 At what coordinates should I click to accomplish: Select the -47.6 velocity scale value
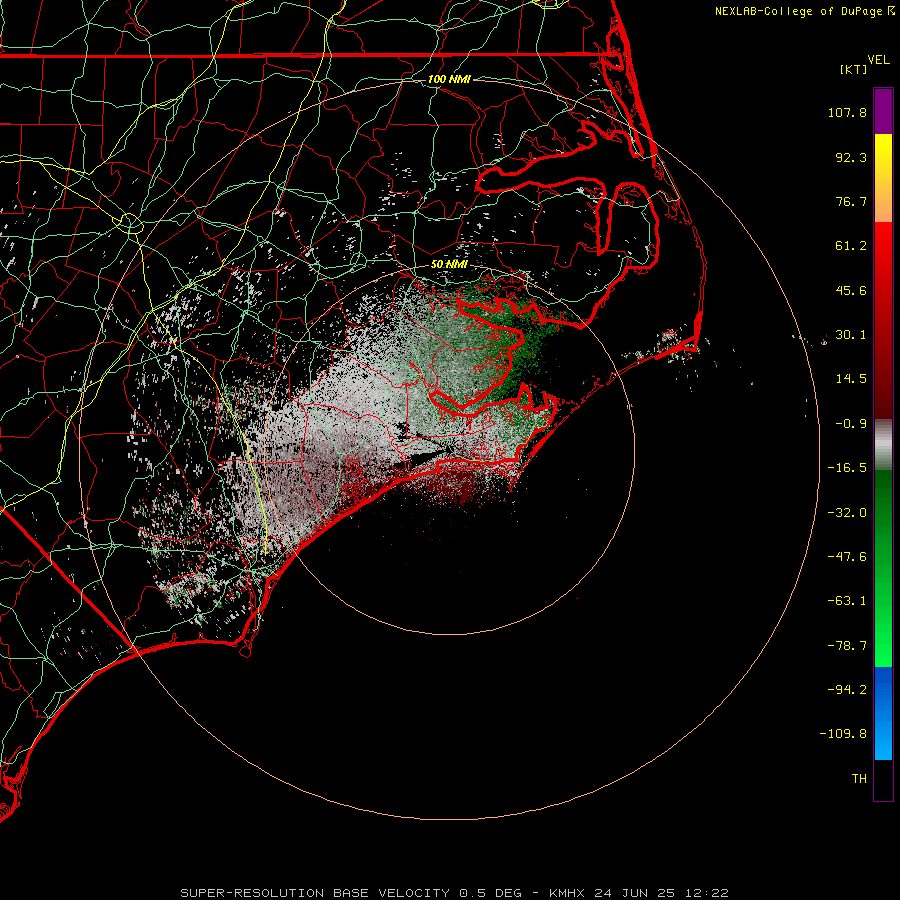pos(847,557)
